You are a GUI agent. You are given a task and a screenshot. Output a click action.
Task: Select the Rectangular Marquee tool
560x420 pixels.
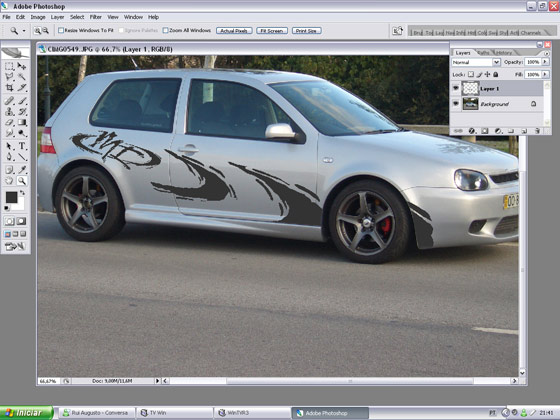pos(9,66)
